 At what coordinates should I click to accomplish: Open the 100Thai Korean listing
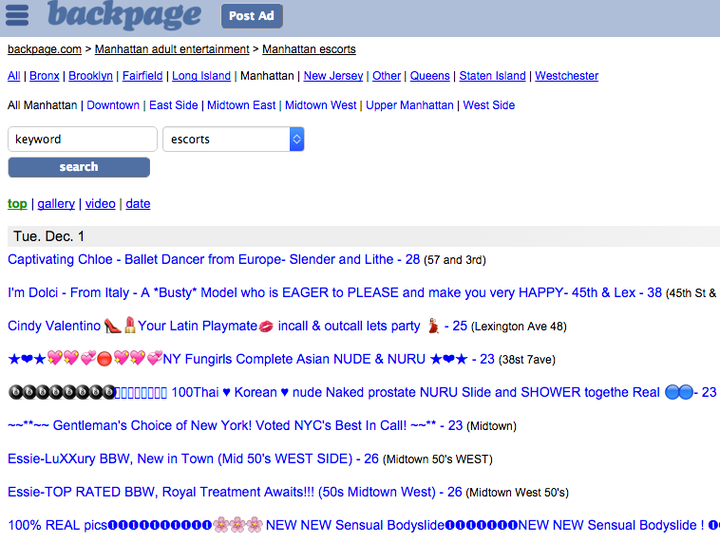coord(363,392)
